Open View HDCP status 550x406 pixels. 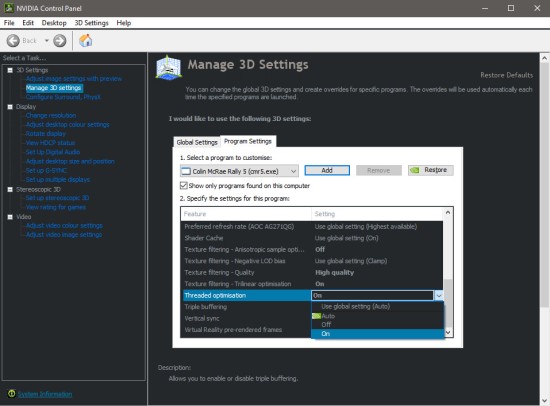point(51,143)
